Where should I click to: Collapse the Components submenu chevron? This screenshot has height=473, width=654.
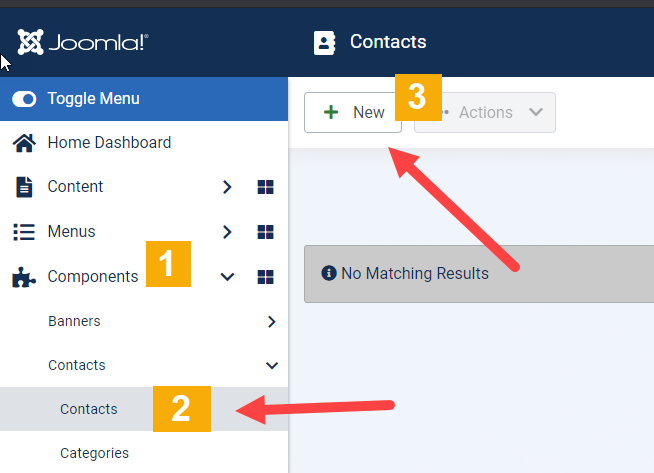click(x=227, y=277)
